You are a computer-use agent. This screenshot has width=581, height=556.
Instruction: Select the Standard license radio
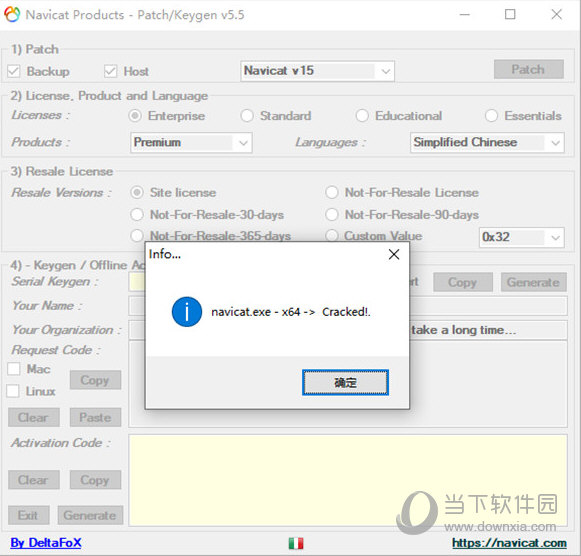point(247,116)
